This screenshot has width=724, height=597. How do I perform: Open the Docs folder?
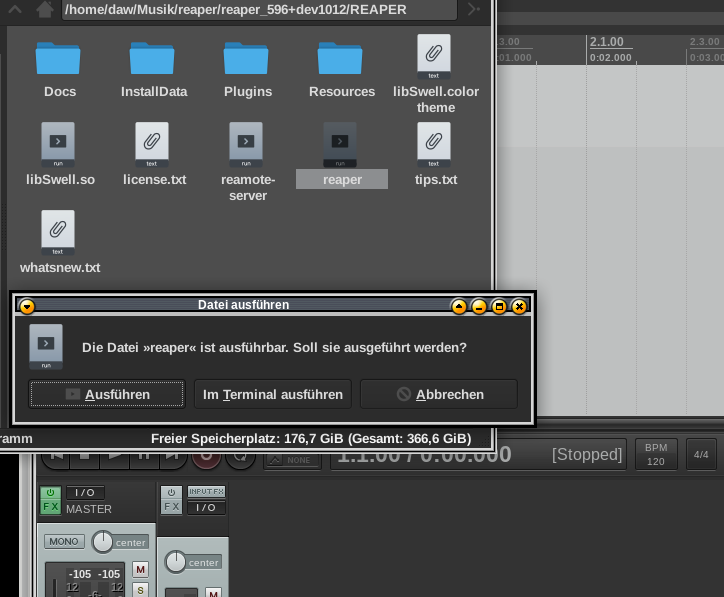point(59,69)
